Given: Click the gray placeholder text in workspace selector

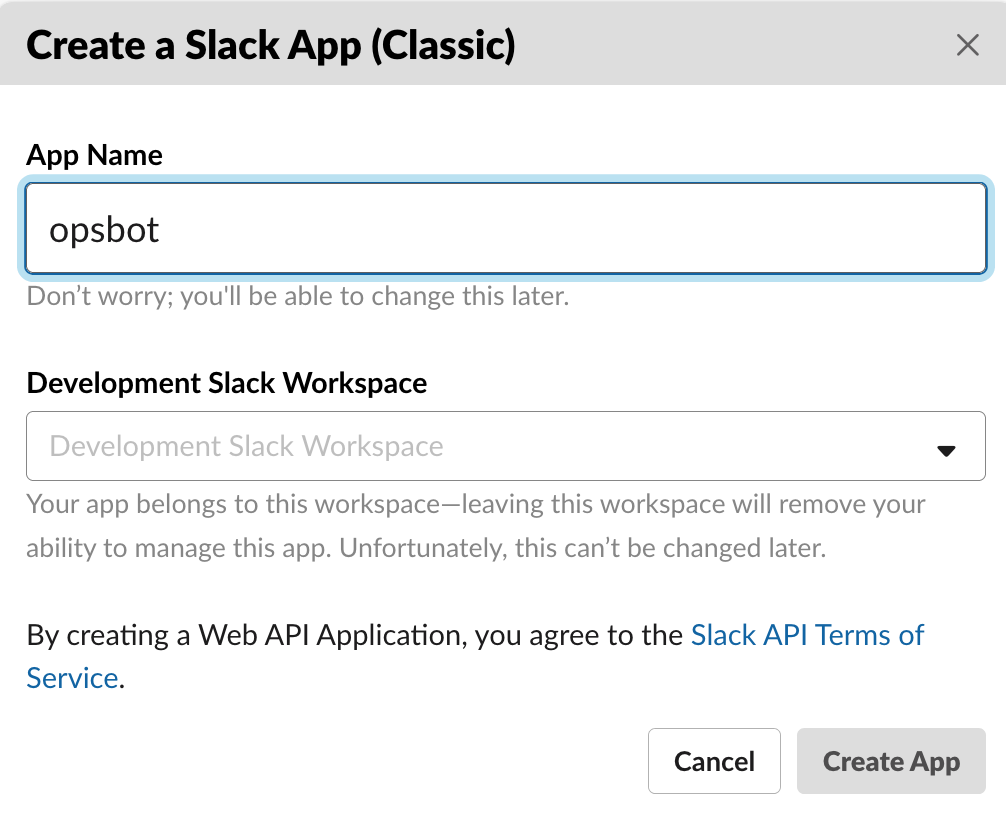Looking at the screenshot, I should 246,446.
